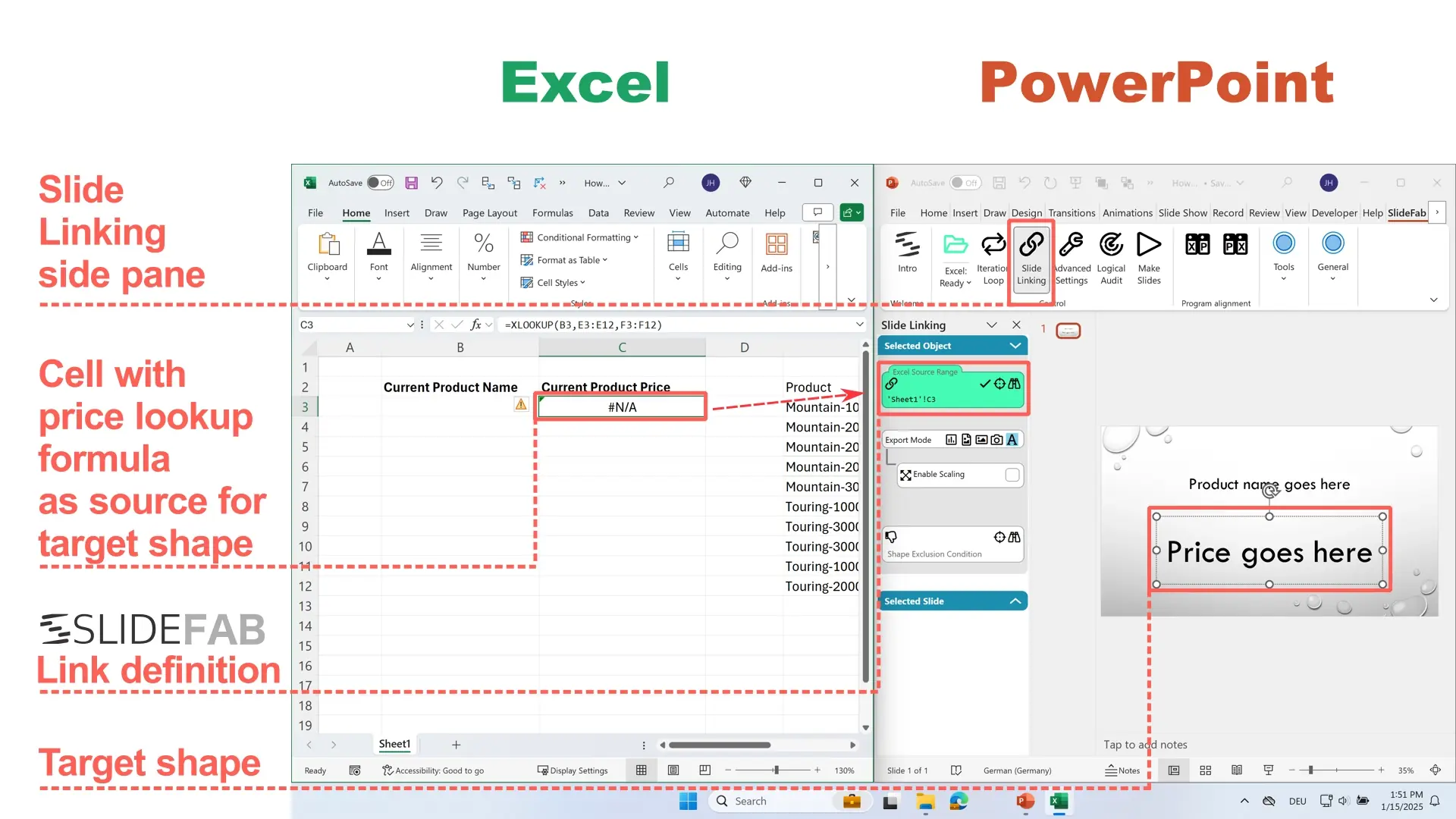The width and height of the screenshot is (1456, 819).
Task: Toggle PowerPoint AutoSave switch
Action: click(x=965, y=183)
